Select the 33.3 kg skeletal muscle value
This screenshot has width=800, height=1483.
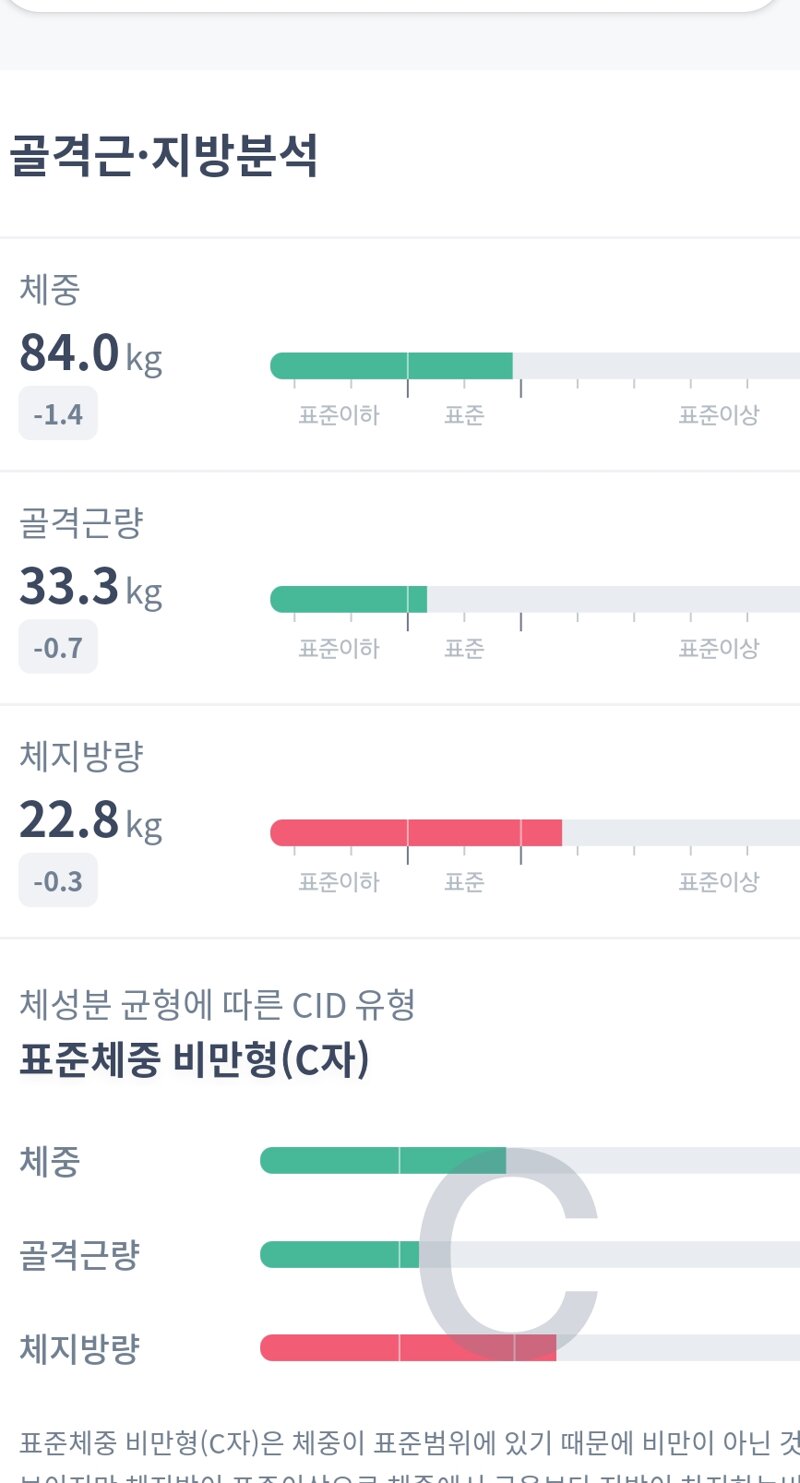91,588
